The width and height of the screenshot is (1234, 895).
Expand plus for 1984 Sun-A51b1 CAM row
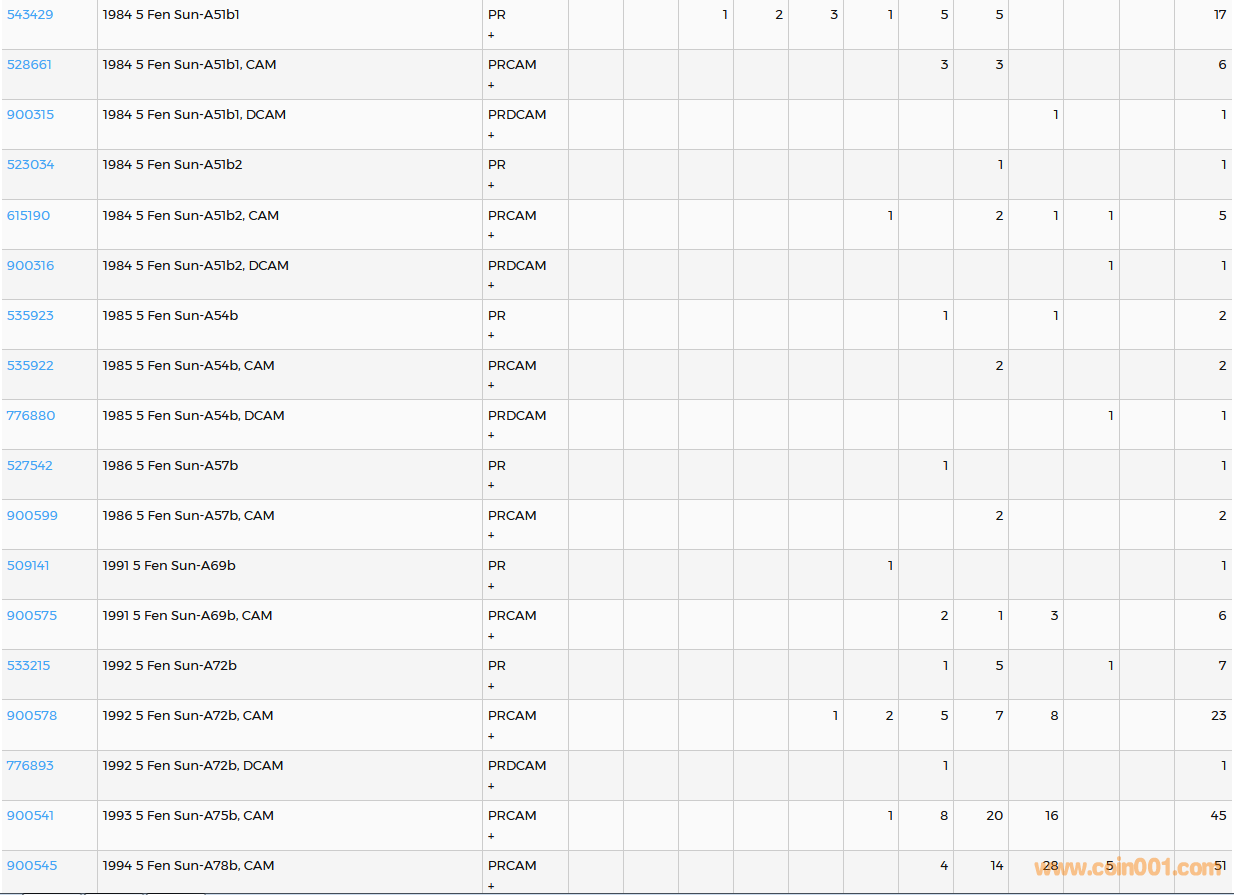pyautogui.click(x=491, y=85)
